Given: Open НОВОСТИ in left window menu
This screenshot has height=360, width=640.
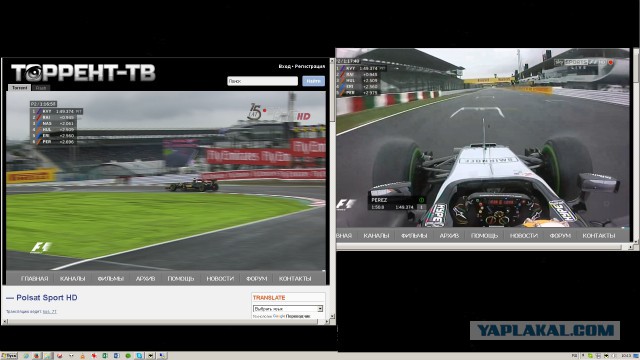Looking at the screenshot, I should coord(220,278).
